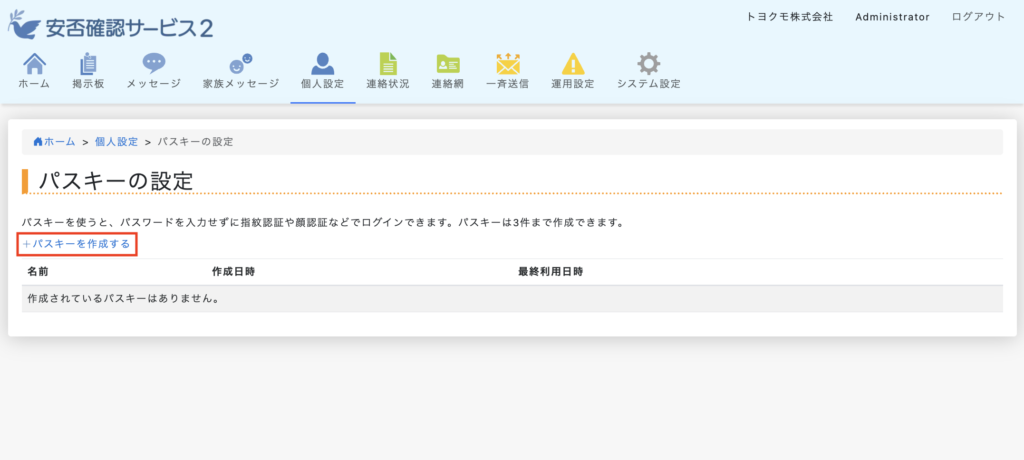Select 個人設定 tab label
1024x460 pixels.
pos(323,84)
